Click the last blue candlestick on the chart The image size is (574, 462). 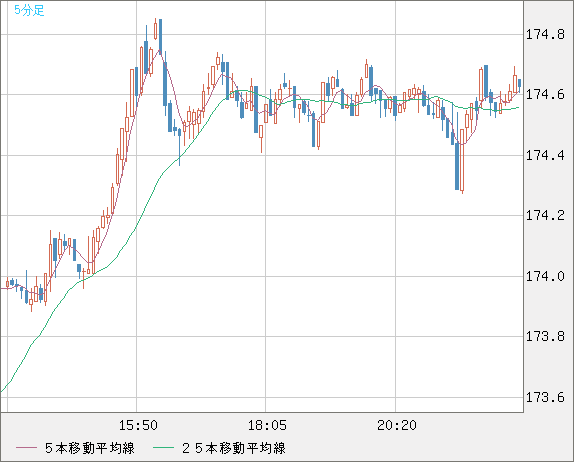tap(519, 83)
